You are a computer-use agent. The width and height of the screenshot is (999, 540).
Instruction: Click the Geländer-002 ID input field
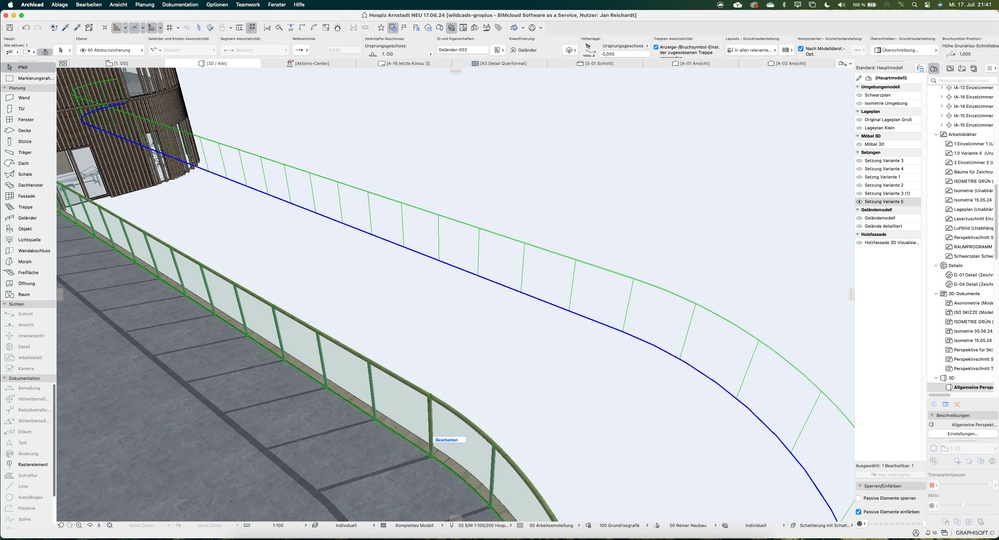click(463, 49)
